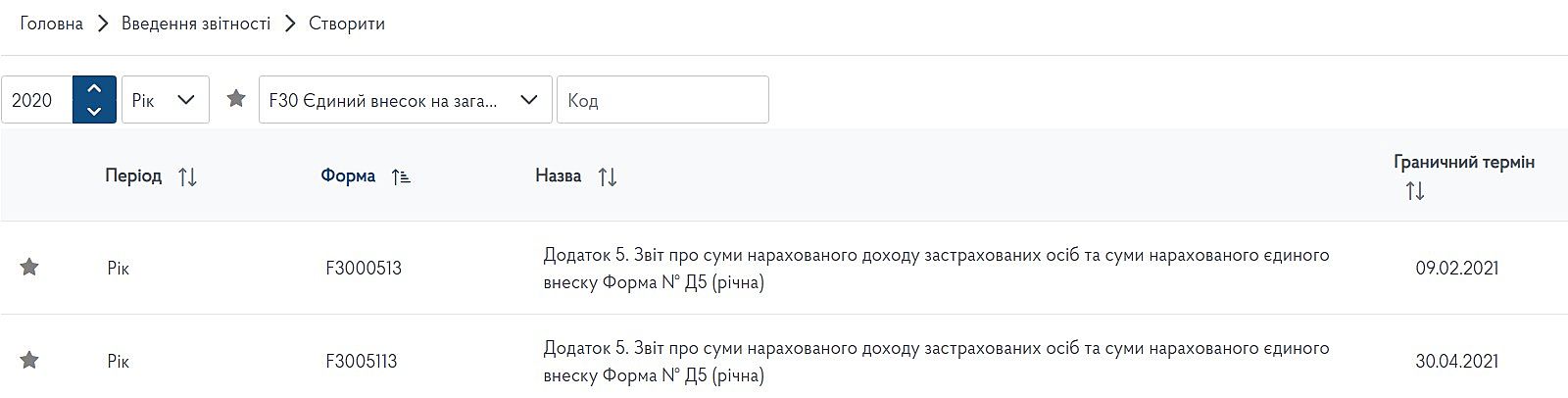Toggle favorite star for form F3000513
The image size is (1568, 398).
click(29, 268)
